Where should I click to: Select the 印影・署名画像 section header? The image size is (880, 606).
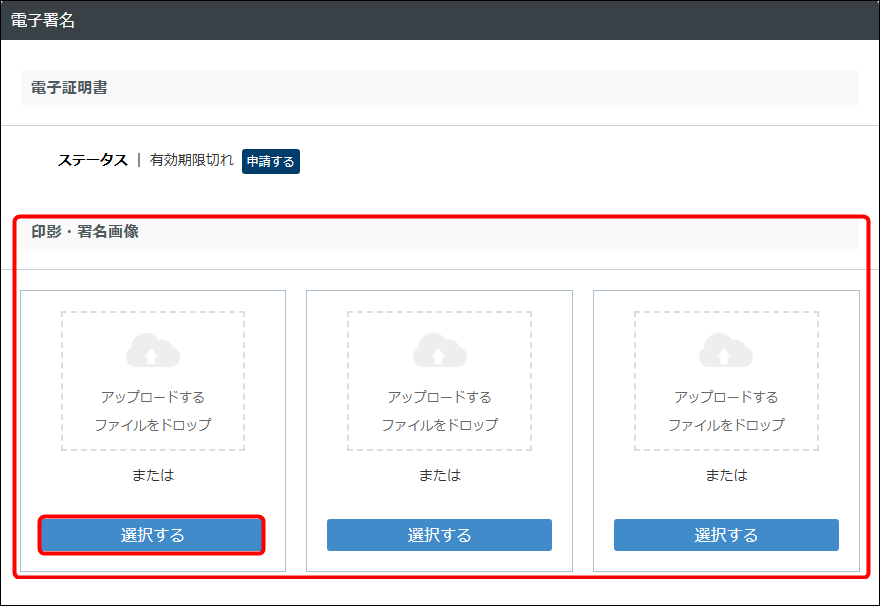[x=85, y=232]
